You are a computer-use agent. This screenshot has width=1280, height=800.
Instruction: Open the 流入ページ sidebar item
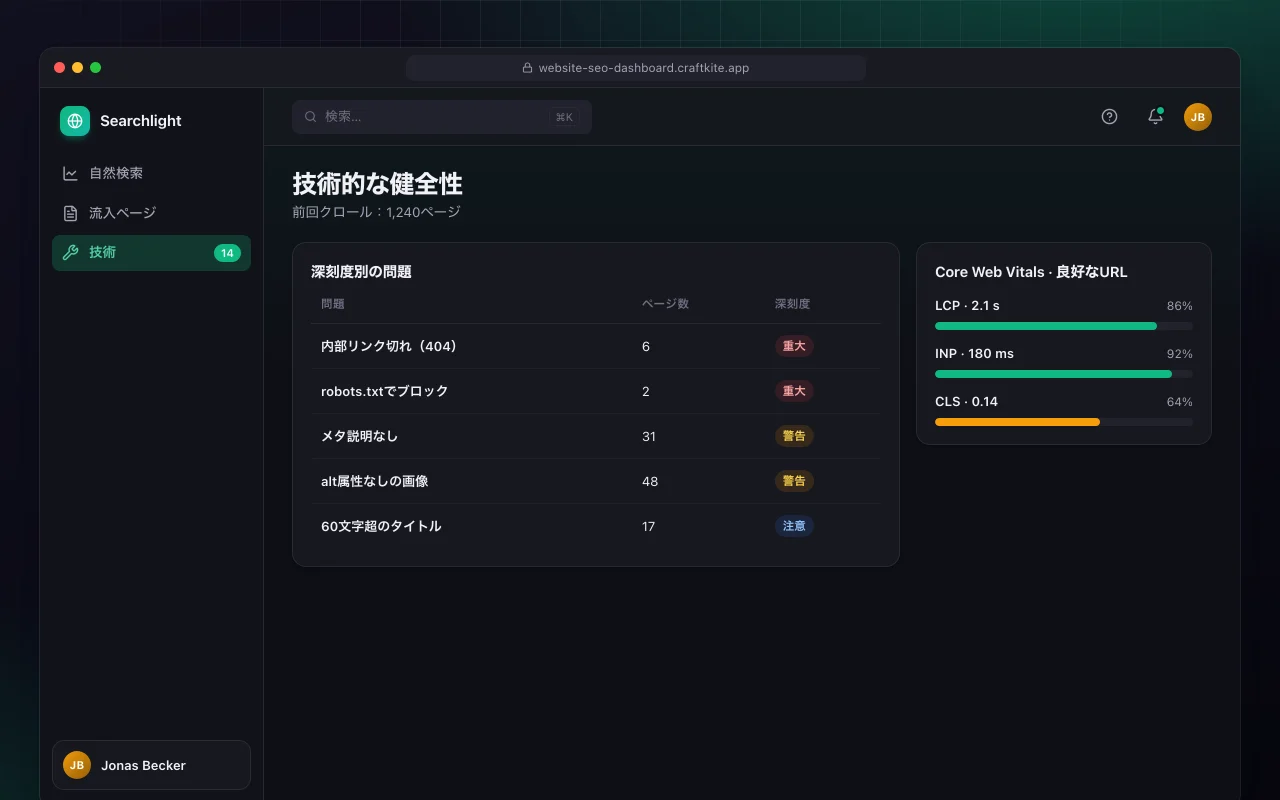pyautogui.click(x=151, y=213)
